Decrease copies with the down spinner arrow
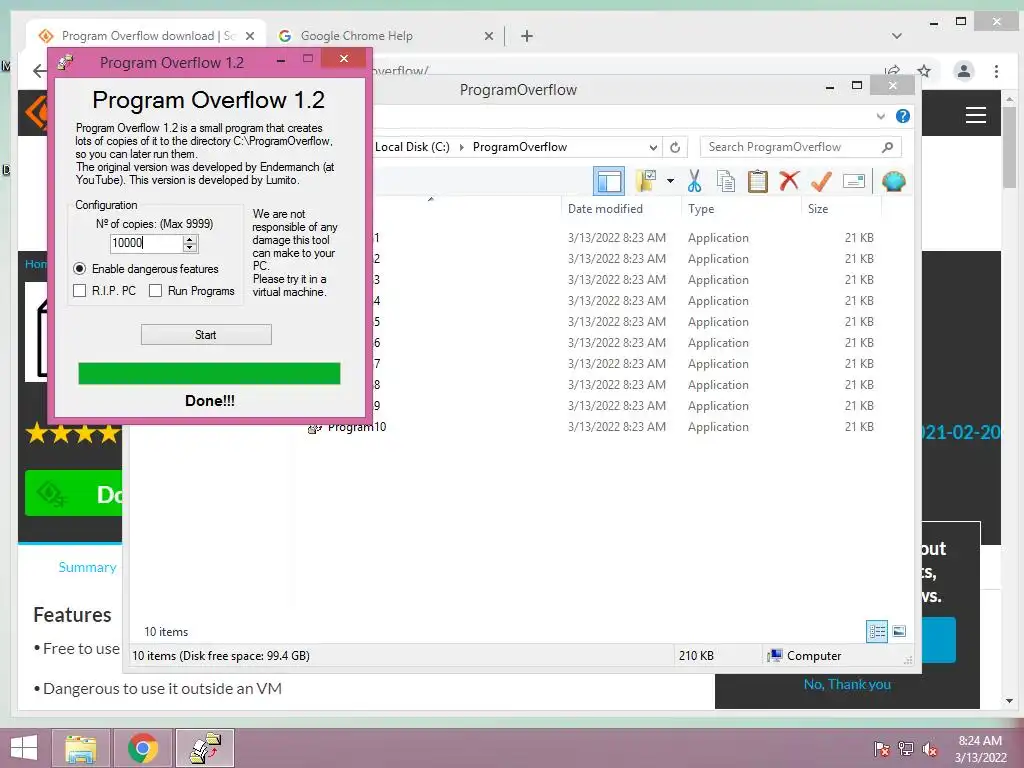Screen dimensions: 1024x768 click(x=189, y=248)
